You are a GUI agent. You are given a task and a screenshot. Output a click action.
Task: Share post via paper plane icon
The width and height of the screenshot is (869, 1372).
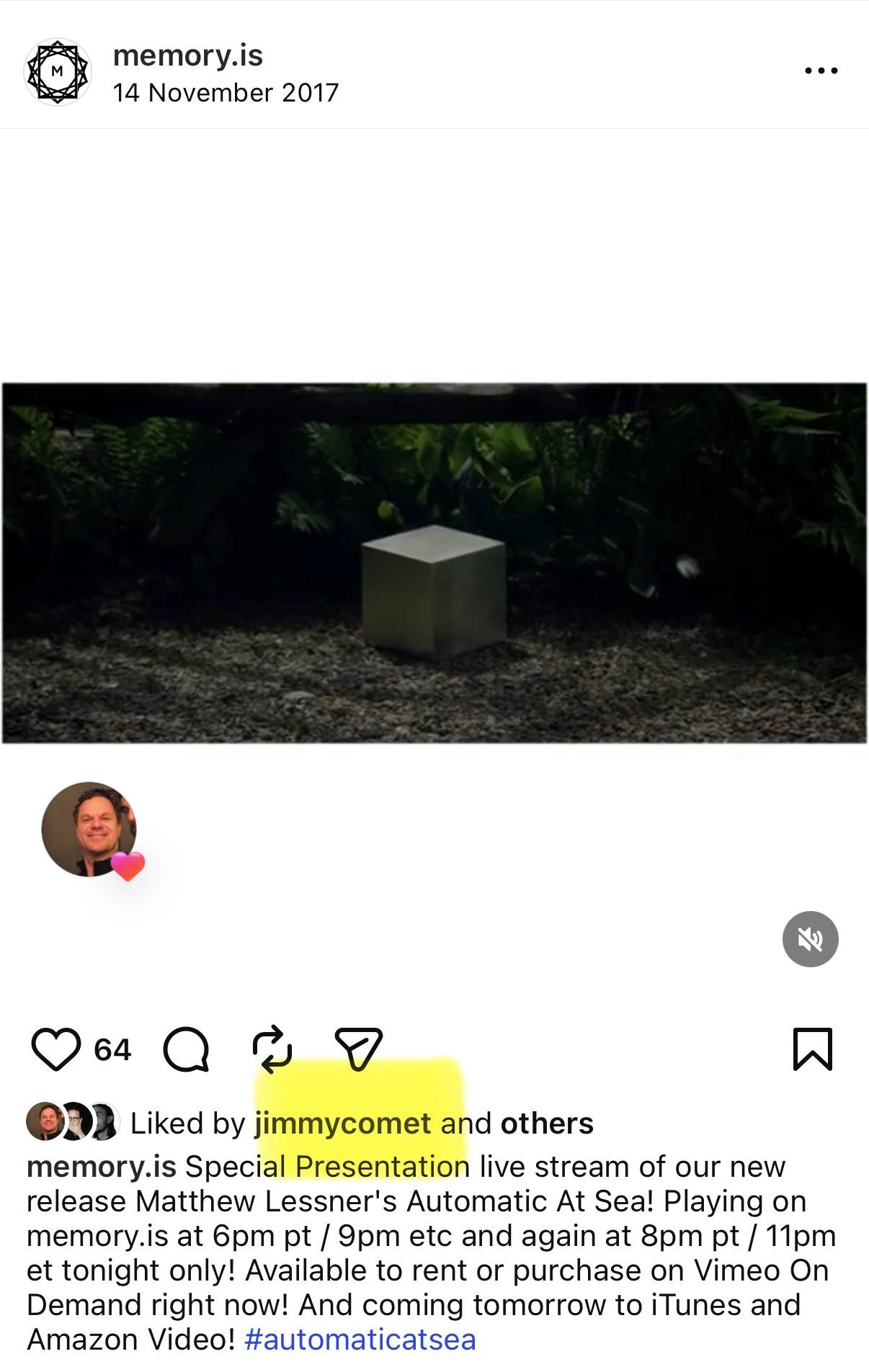(x=358, y=1049)
